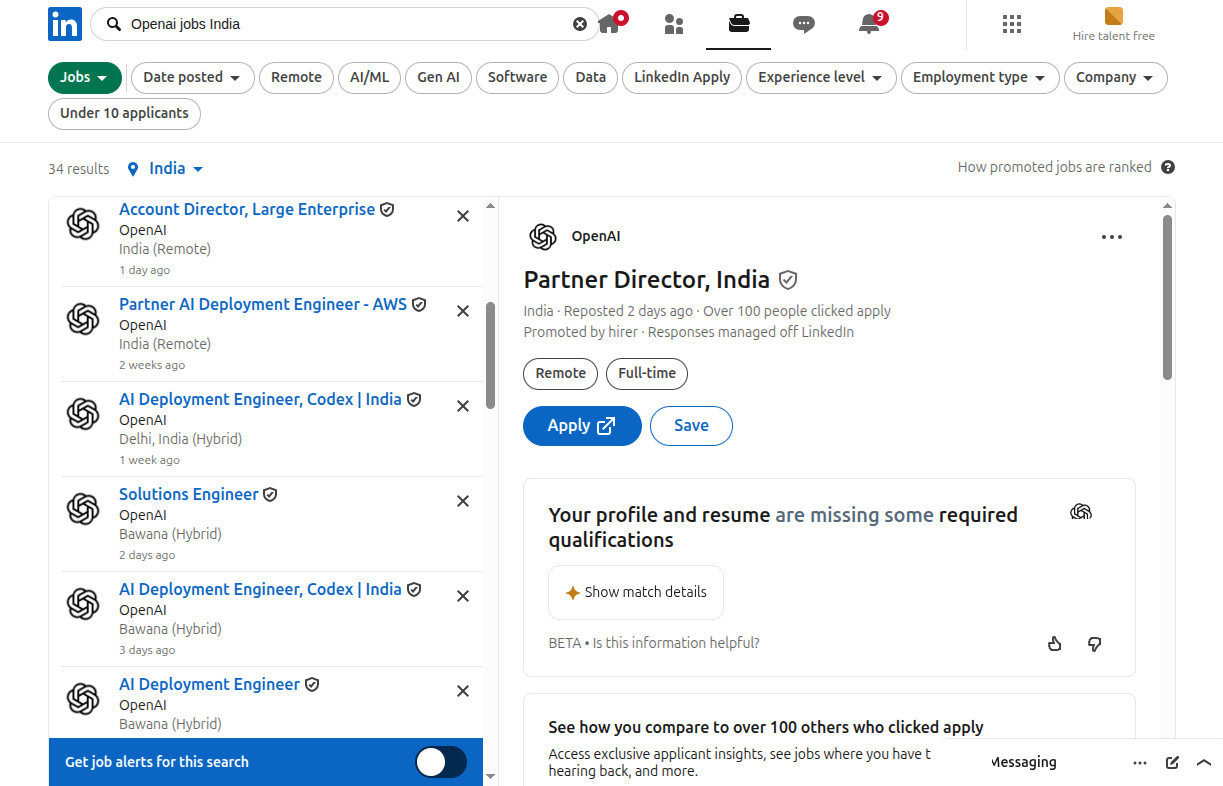Screen dimensions: 1223x786
Task: Toggle the Under 10 applicants filter
Action: (x=124, y=113)
